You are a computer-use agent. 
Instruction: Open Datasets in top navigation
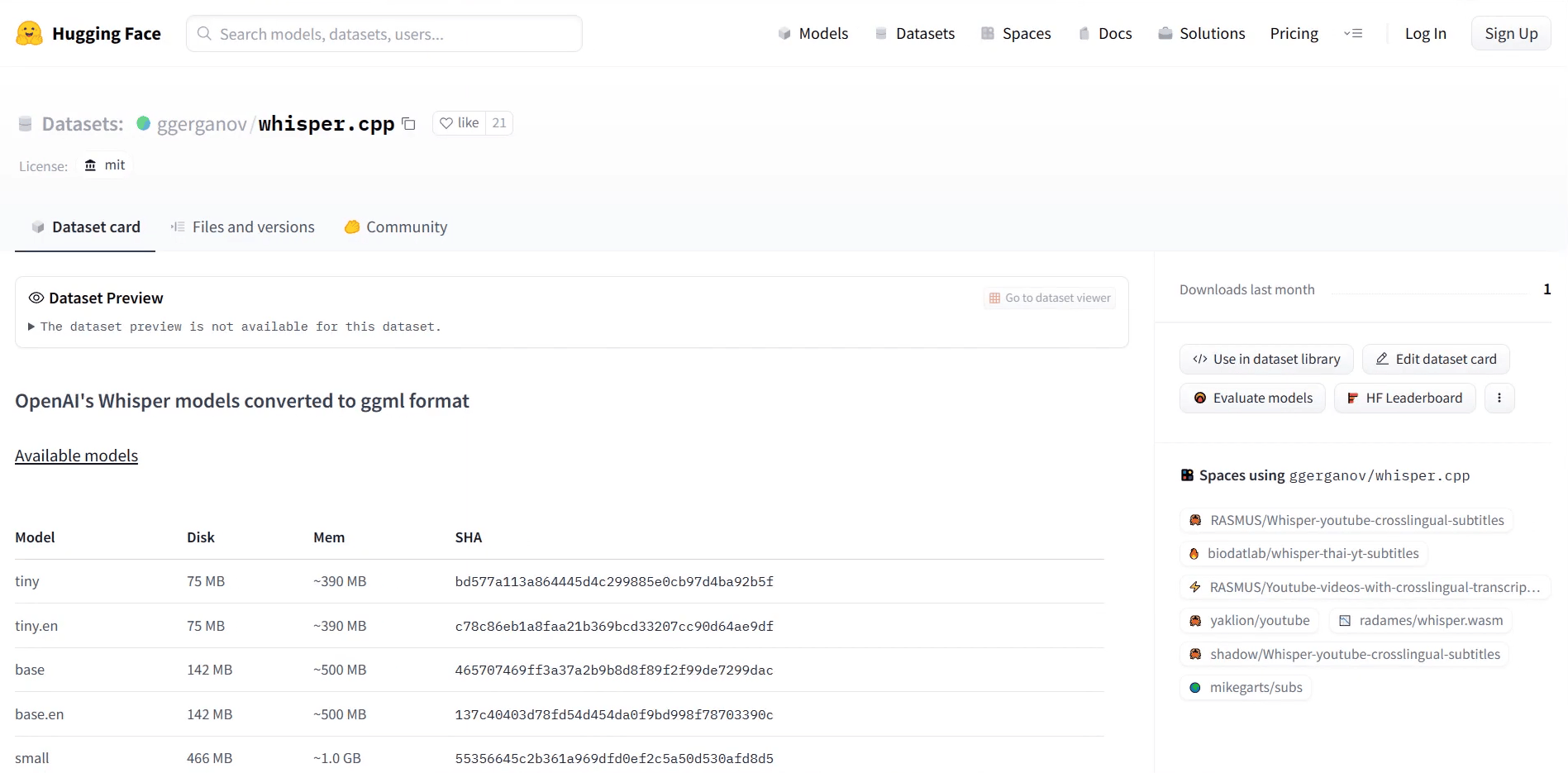click(x=914, y=33)
